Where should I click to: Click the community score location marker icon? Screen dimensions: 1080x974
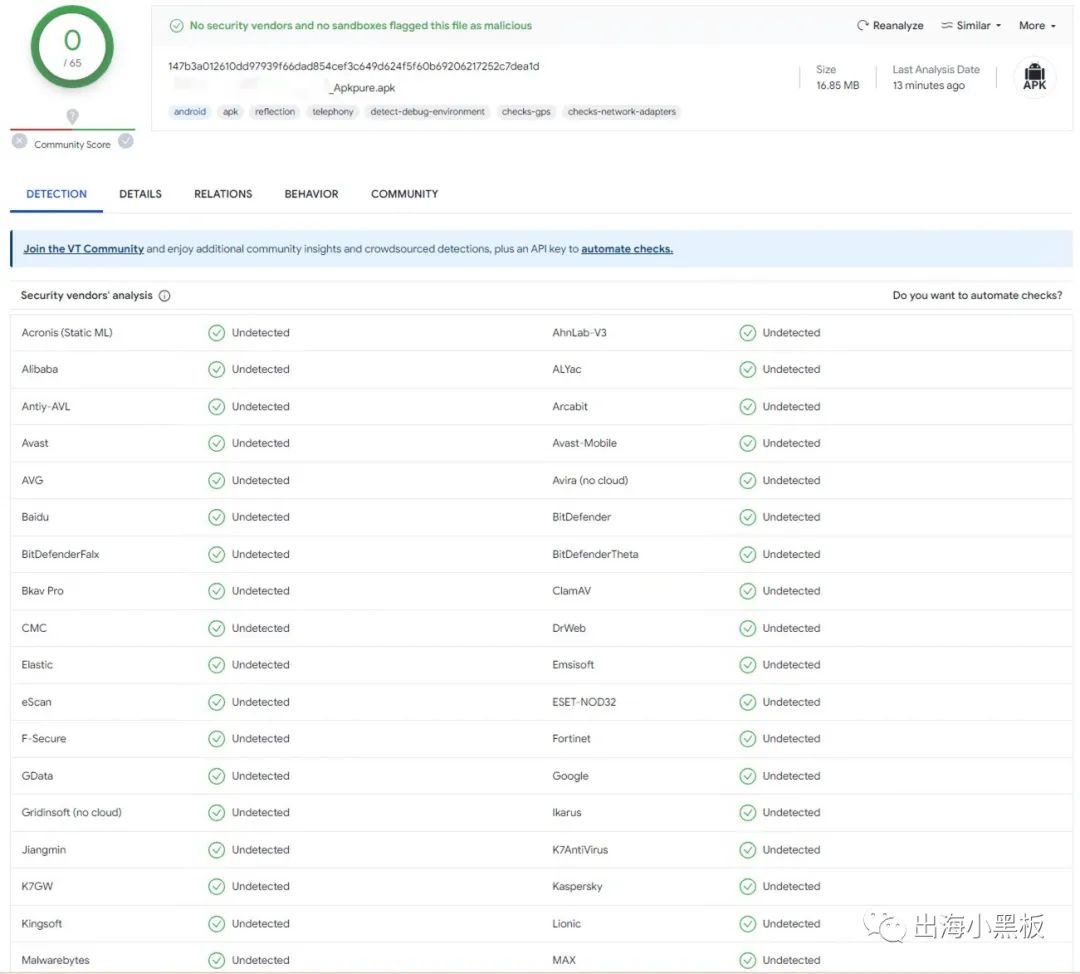click(x=72, y=116)
